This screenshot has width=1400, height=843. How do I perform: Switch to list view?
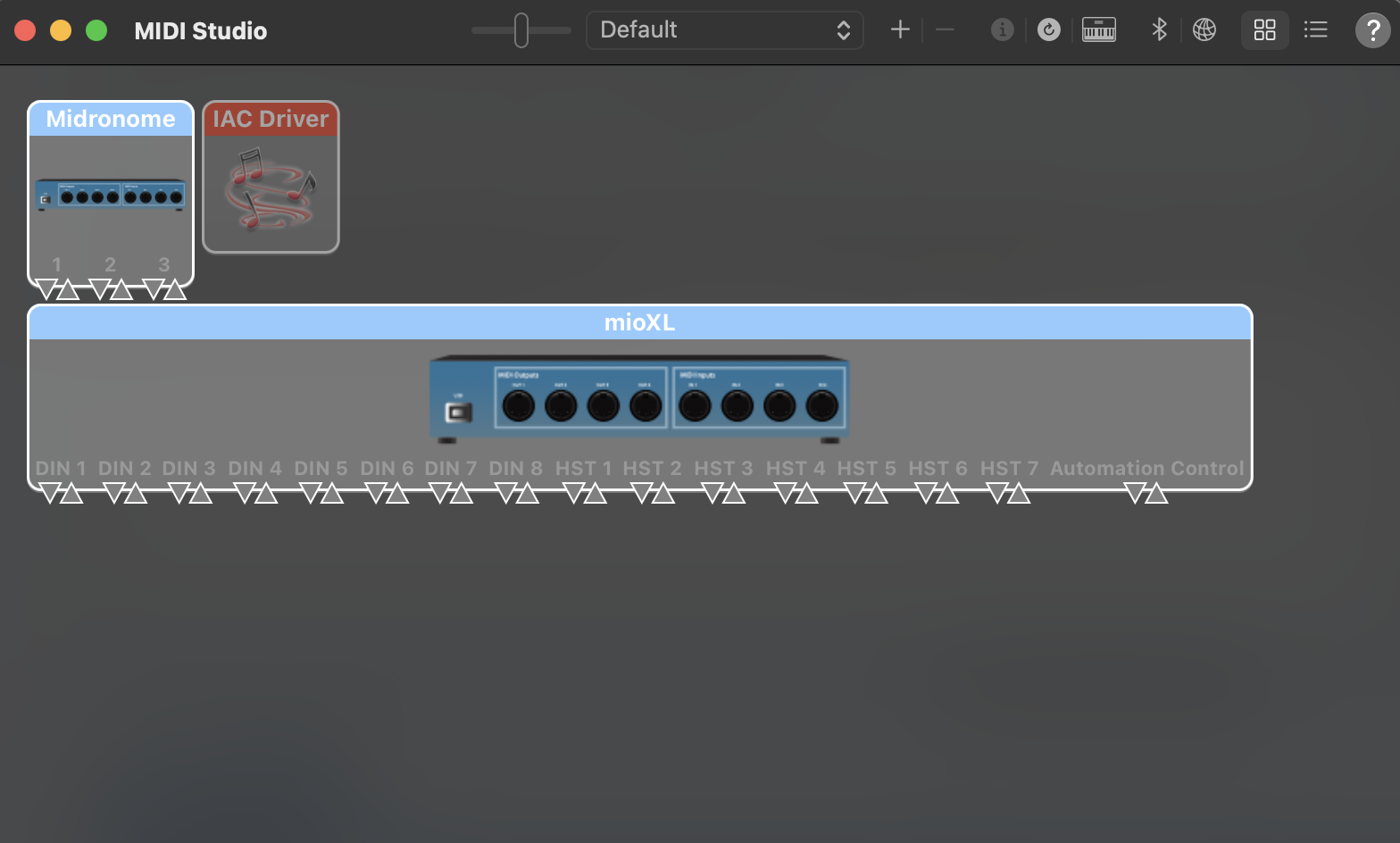[1315, 30]
